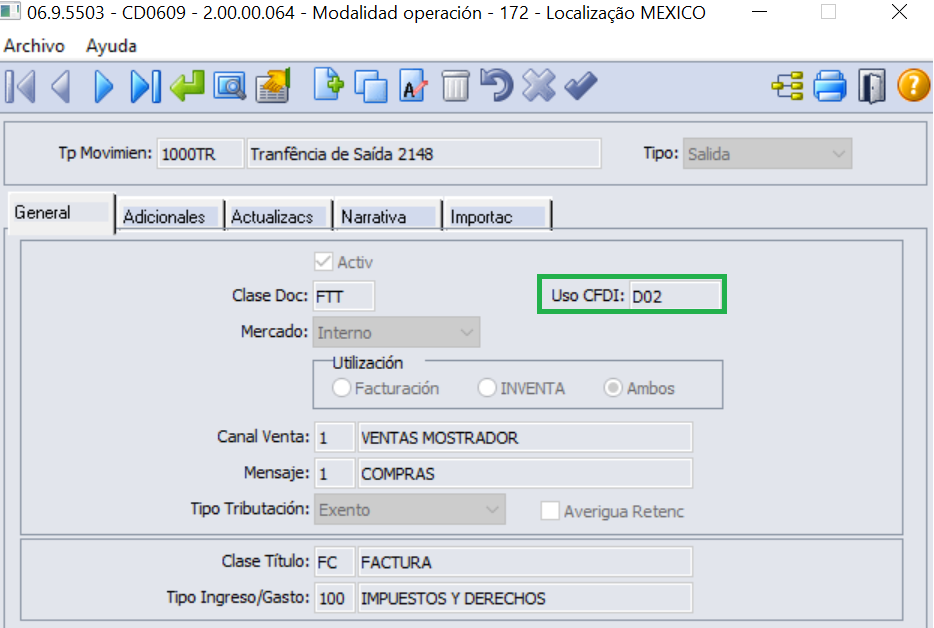
Task: Exit via the door icon
Action: point(872,86)
